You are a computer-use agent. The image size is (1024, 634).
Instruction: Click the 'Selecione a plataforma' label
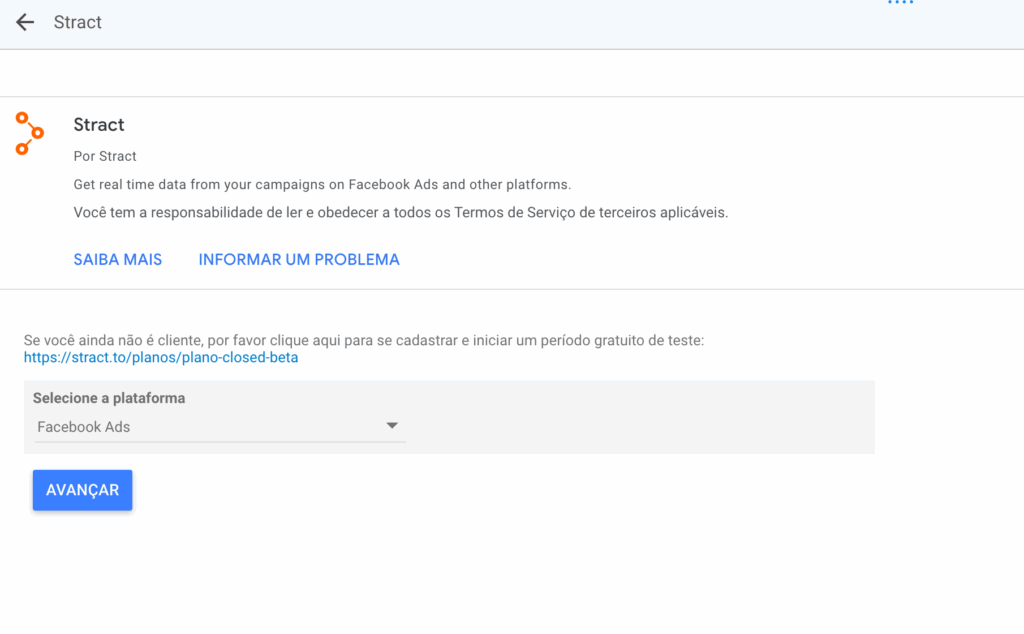[x=109, y=398]
